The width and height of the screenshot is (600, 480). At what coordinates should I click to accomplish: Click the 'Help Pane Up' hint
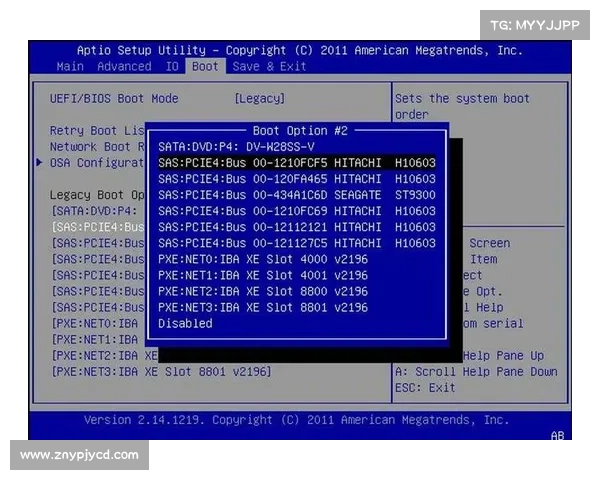point(504,356)
